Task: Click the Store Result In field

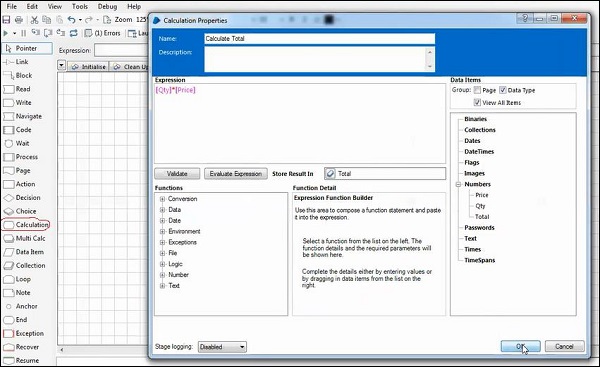Action: coord(385,174)
